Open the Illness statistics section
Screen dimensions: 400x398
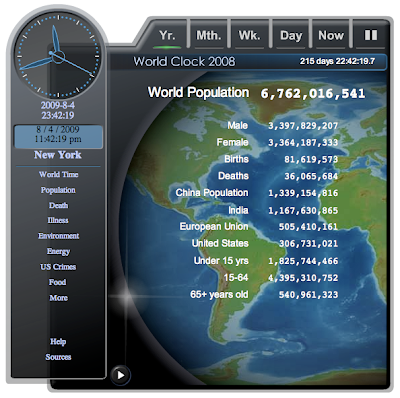58,220
